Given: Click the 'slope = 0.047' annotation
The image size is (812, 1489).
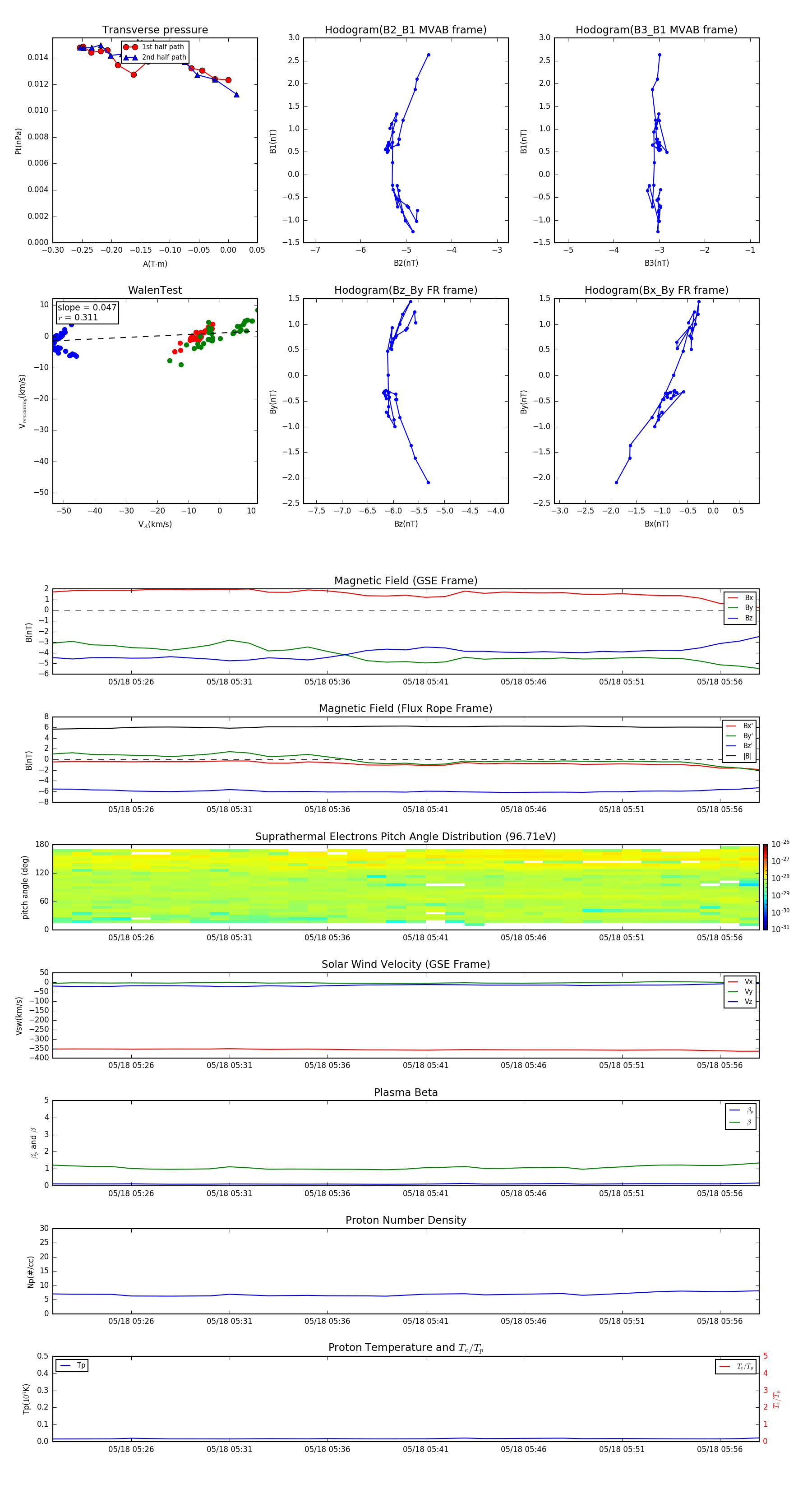Looking at the screenshot, I should (x=87, y=308).
